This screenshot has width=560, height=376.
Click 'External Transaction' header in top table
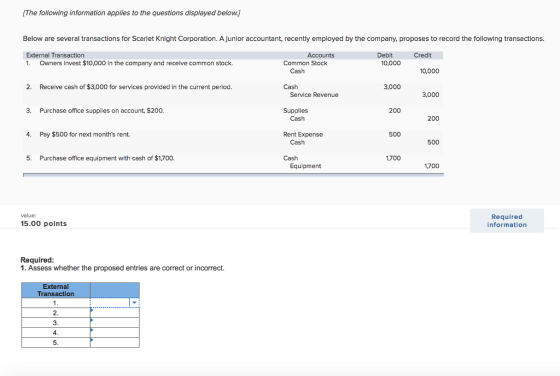pyautogui.click(x=55, y=55)
